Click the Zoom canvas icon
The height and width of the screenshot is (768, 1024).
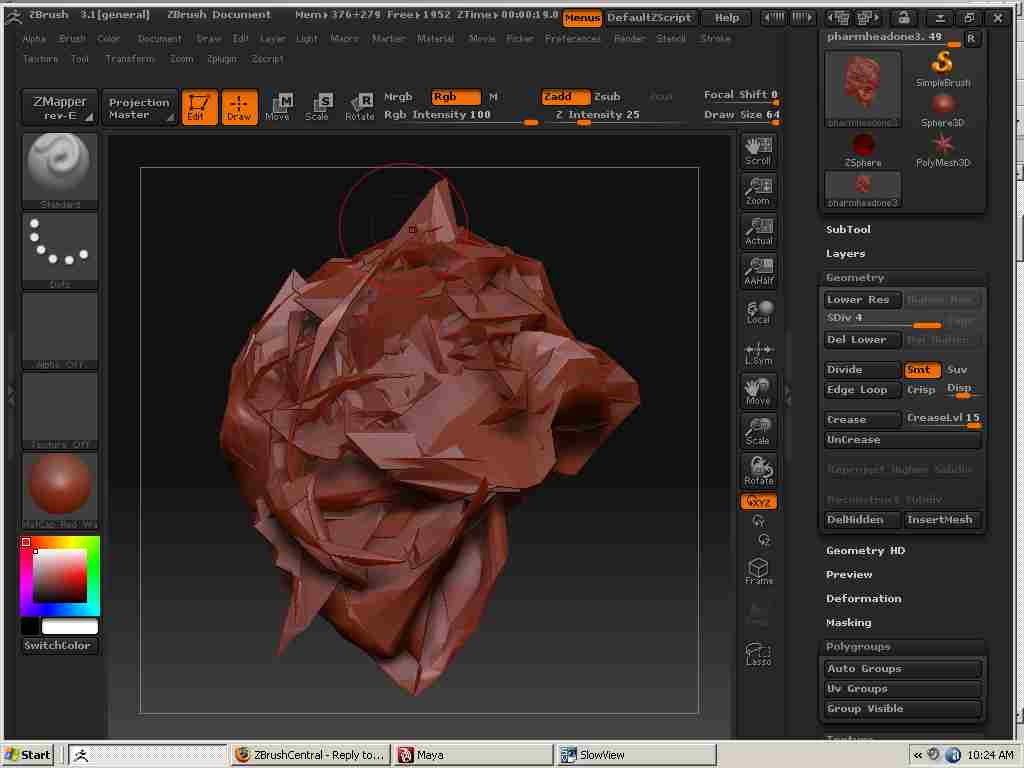tap(758, 191)
